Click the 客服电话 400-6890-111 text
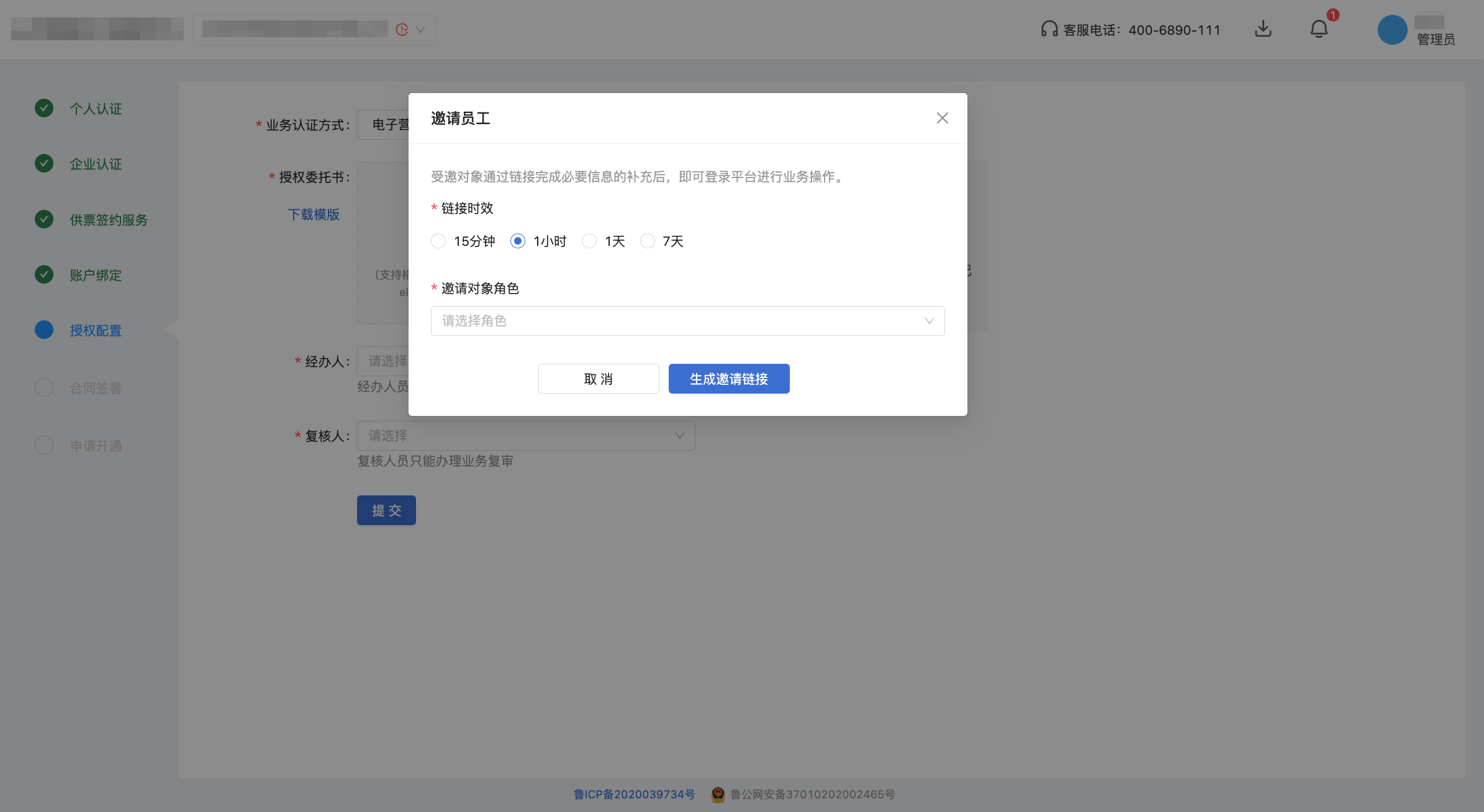 click(x=1142, y=30)
